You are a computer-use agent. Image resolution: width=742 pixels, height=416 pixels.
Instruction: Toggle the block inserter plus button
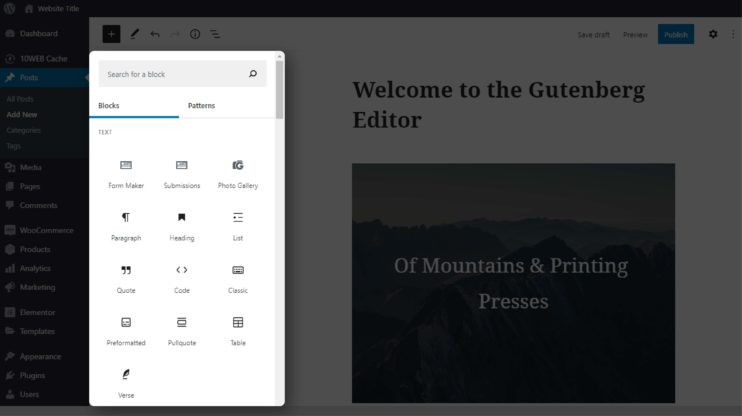click(111, 34)
